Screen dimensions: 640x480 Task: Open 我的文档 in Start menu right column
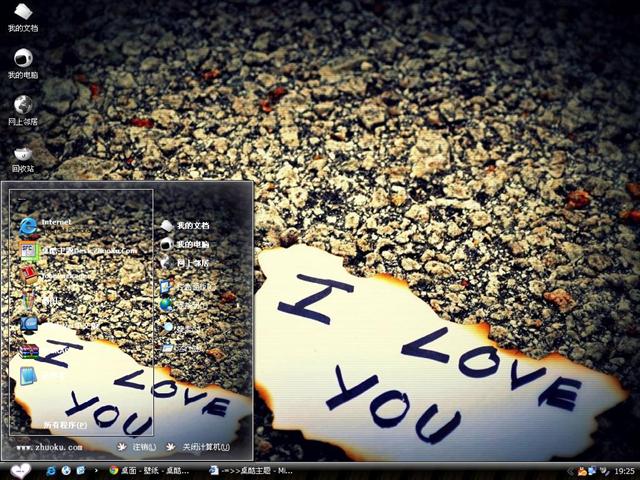click(184, 225)
